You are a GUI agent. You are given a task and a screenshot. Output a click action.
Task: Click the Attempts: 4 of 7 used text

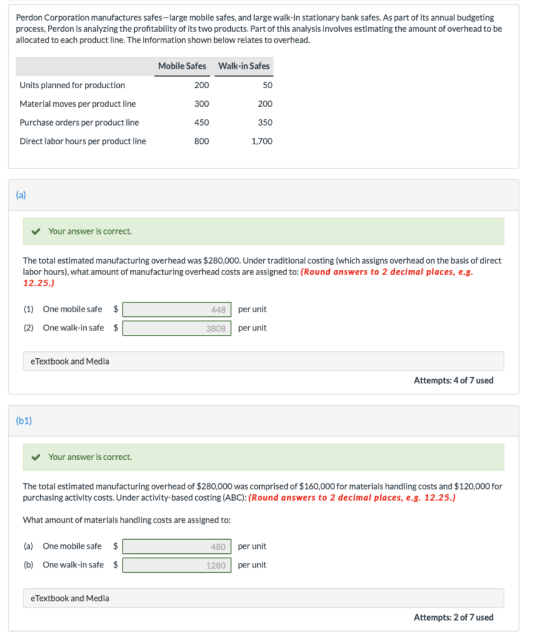point(453,380)
